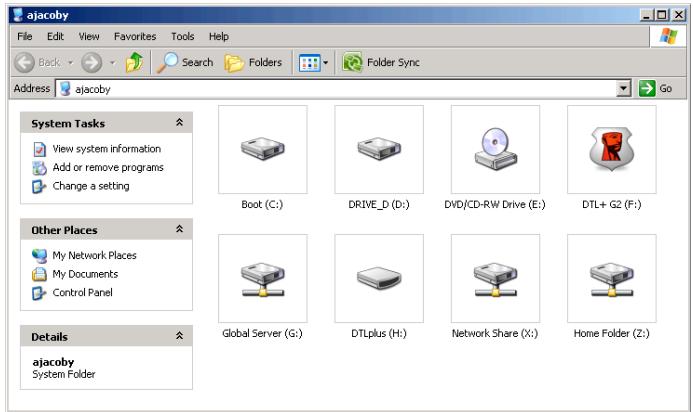The image size is (693, 412).
Task: Click Add or remove programs link
Action: (x=108, y=168)
